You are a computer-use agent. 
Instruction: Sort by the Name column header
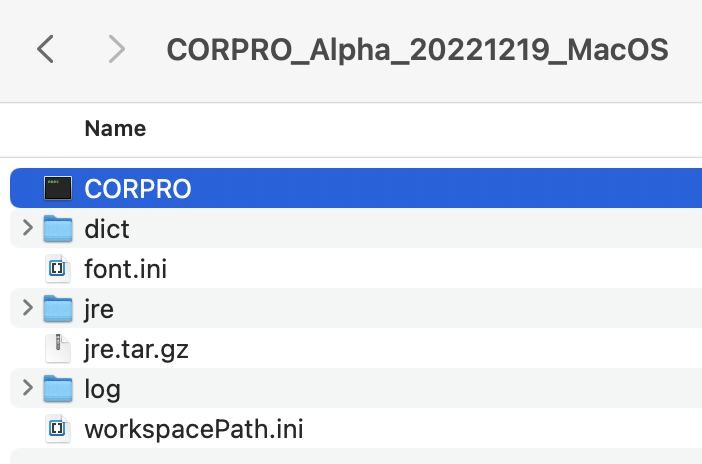(x=115, y=129)
